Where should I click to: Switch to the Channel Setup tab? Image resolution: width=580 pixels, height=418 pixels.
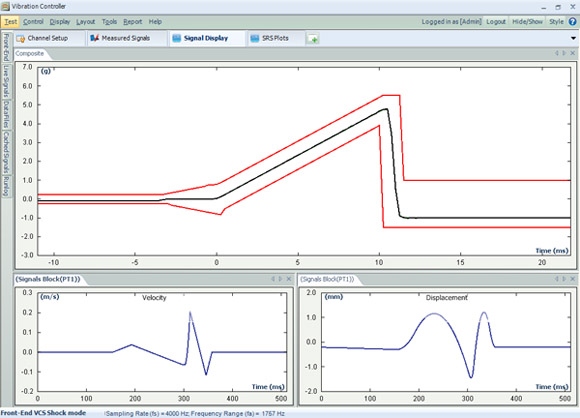[50, 38]
